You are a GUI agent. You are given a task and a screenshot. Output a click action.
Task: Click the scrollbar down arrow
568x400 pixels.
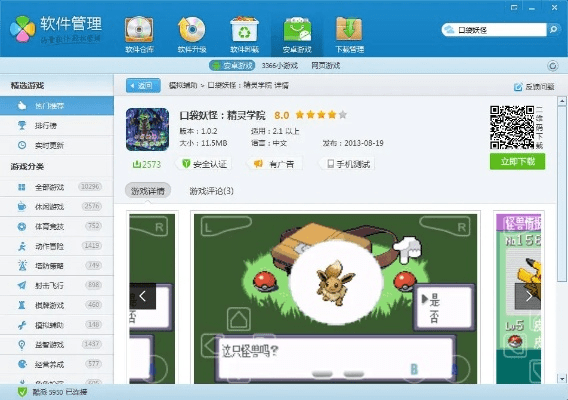pyautogui.click(x=562, y=379)
